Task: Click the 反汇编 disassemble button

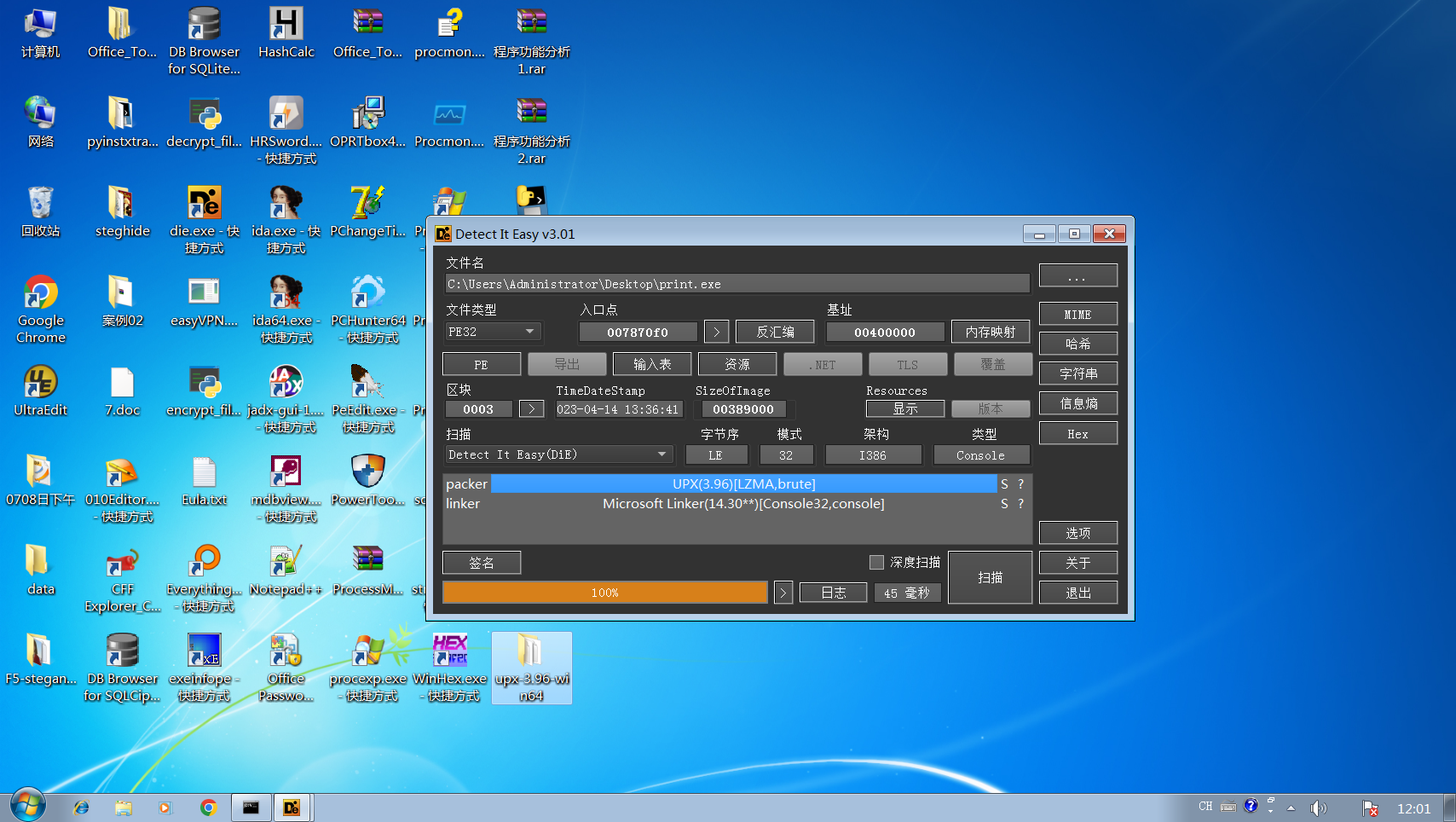Action: [x=775, y=332]
